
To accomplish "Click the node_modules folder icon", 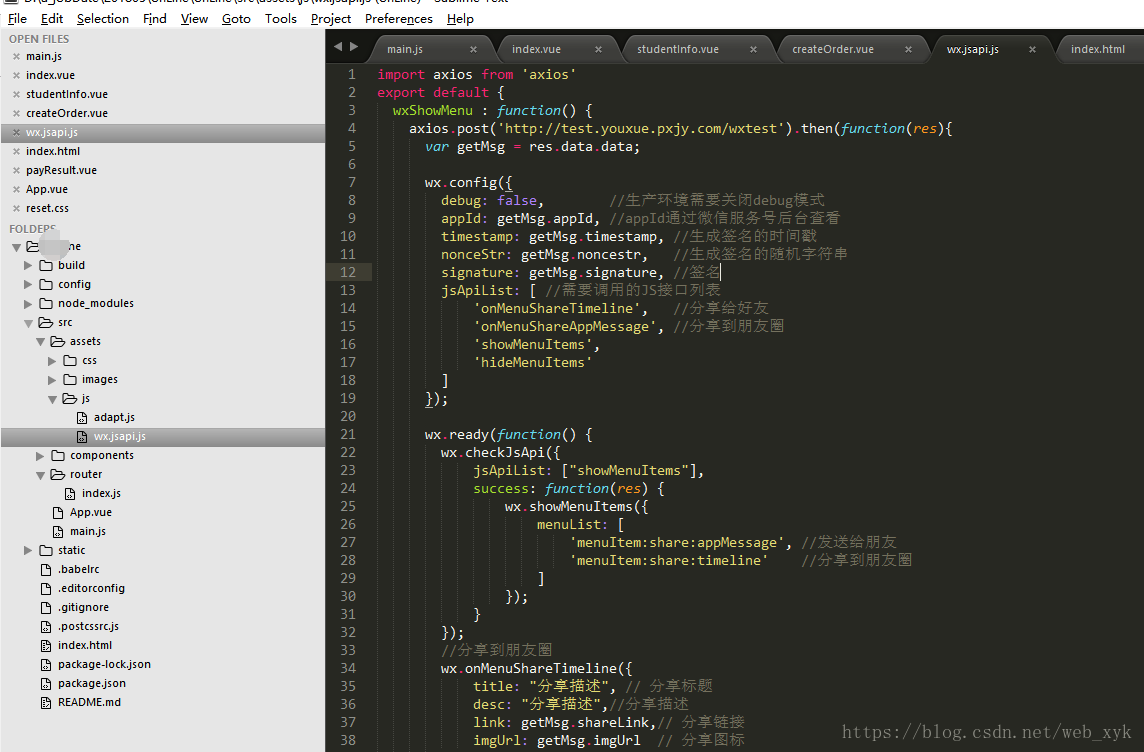I will point(46,303).
